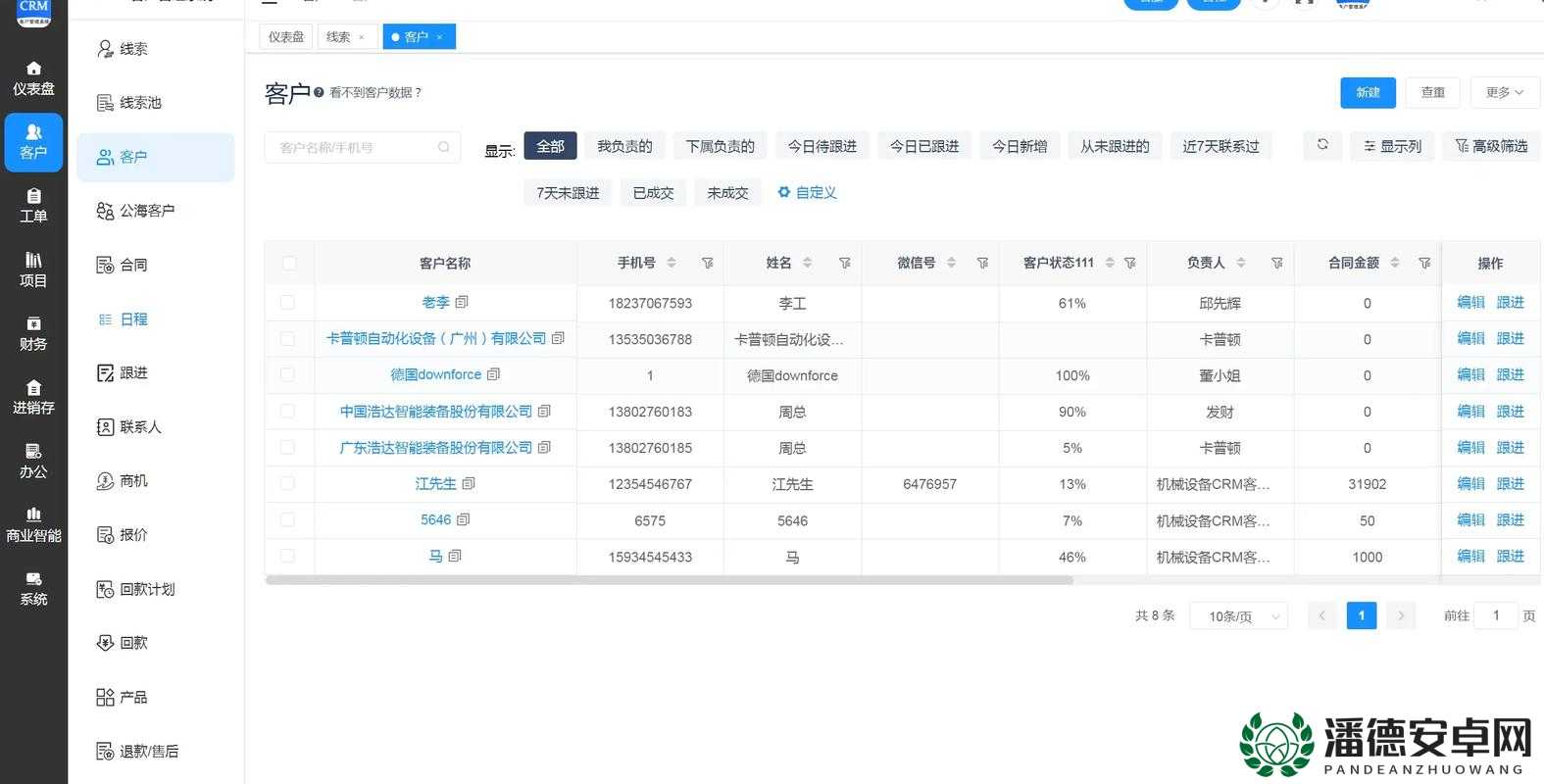This screenshot has height=784, width=1544.
Task: Open the 办公 office sidebar icon
Action: [x=33, y=461]
